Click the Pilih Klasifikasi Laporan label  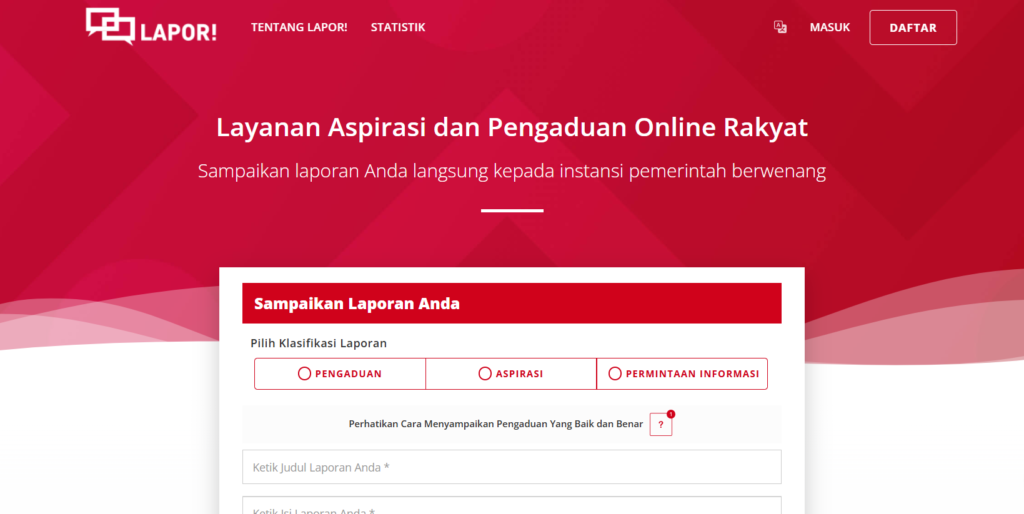pos(318,343)
